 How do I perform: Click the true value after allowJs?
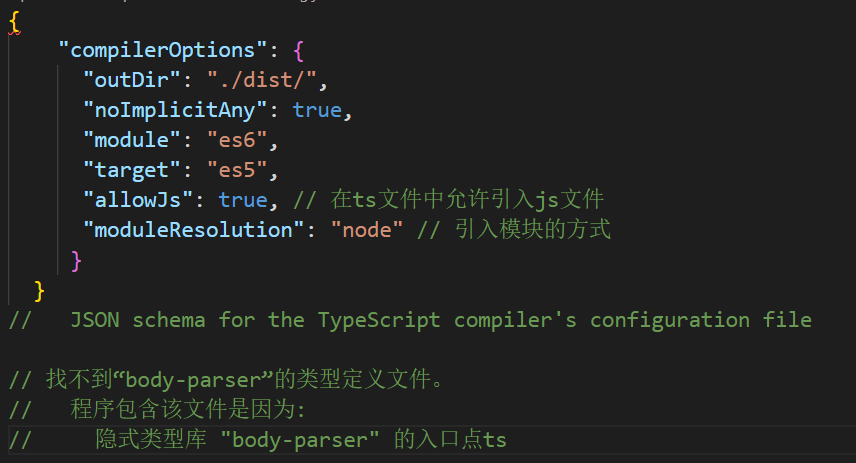(243, 200)
